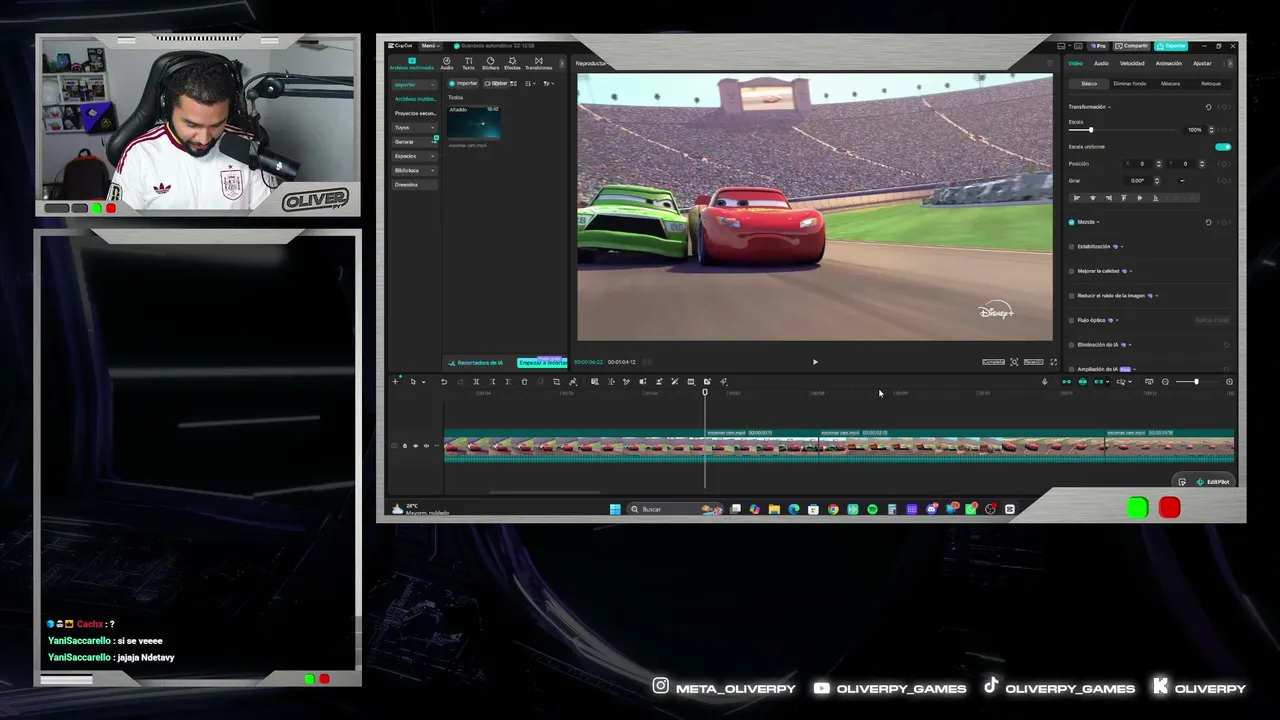Enter fullscreen preview

coord(1053,362)
